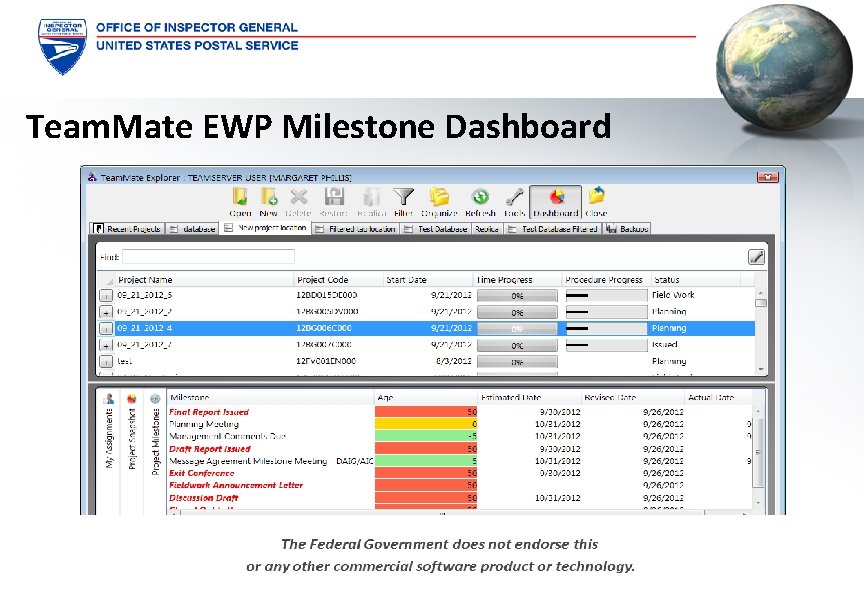Click the greyed Delete toolbar icon
This screenshot has height=598, width=864.
pos(299,202)
